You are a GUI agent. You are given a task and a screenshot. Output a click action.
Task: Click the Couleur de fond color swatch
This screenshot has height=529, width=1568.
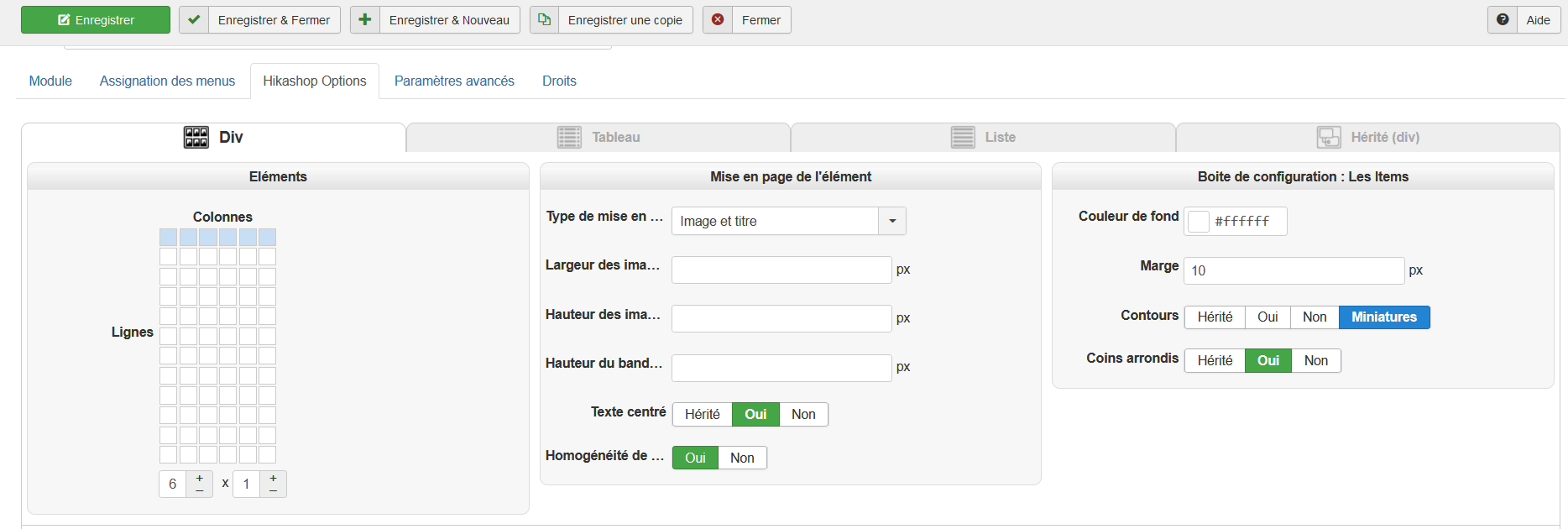tap(1199, 221)
